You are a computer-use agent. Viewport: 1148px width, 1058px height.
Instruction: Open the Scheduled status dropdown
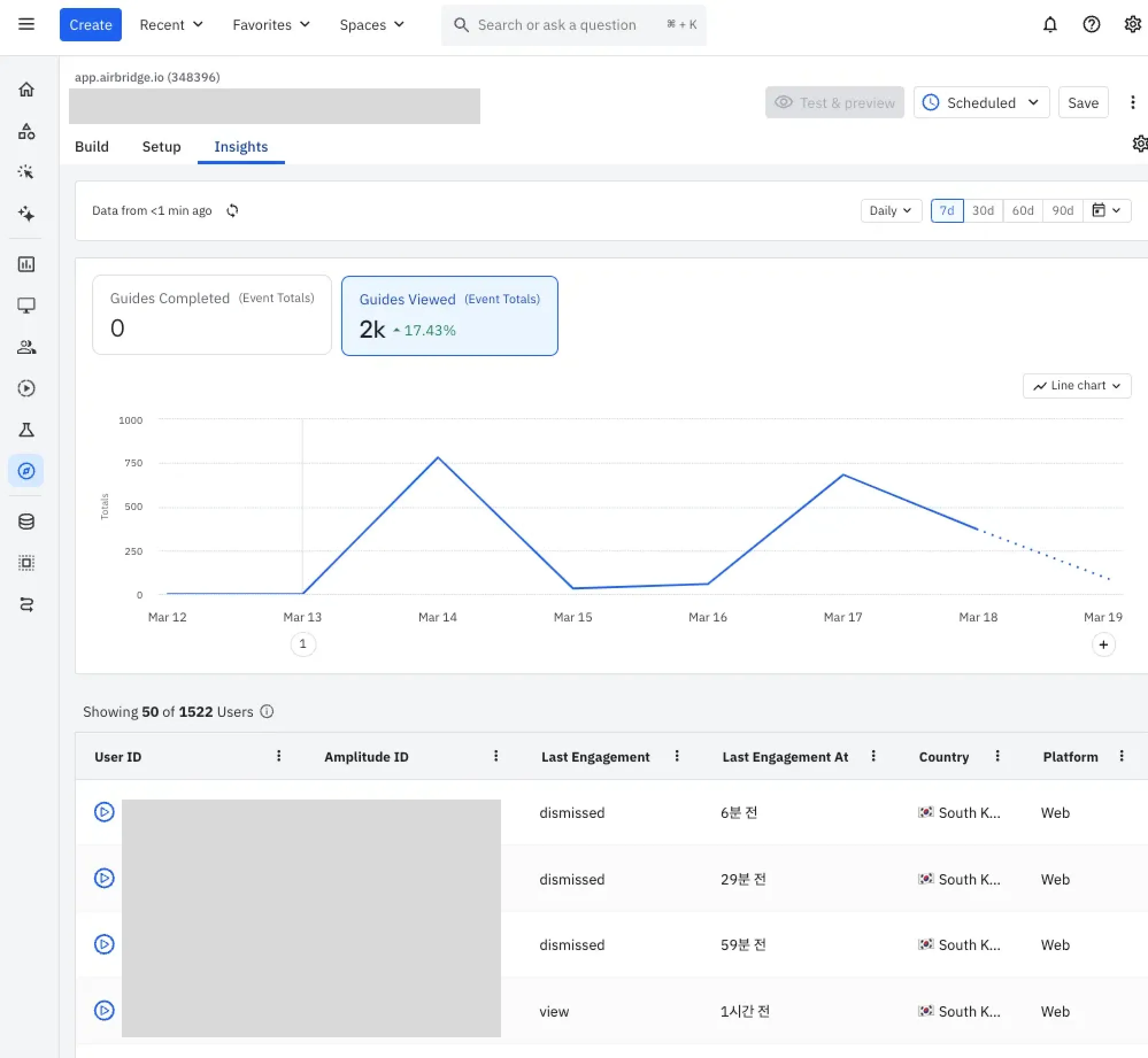click(x=981, y=103)
